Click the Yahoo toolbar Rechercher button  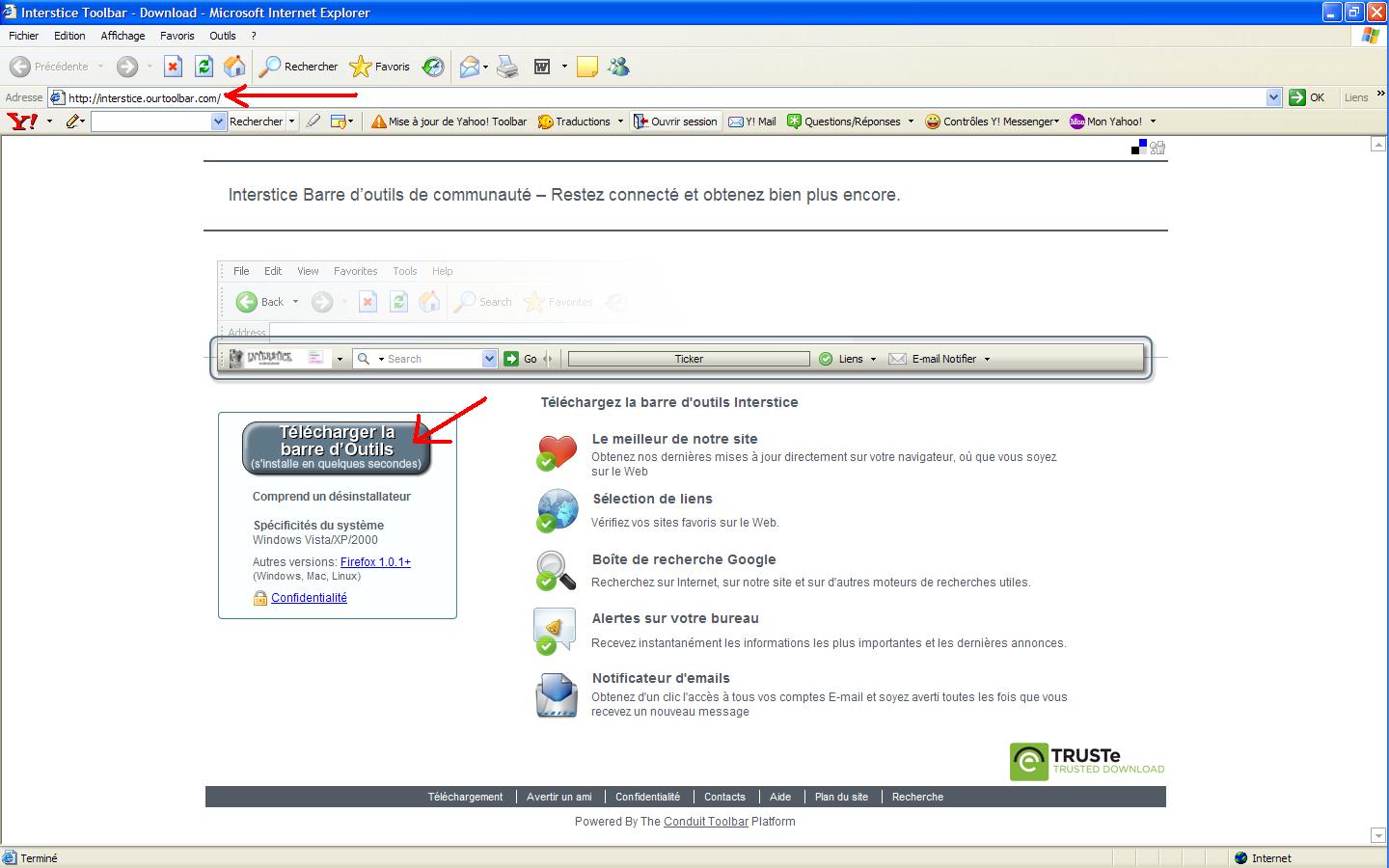point(257,122)
